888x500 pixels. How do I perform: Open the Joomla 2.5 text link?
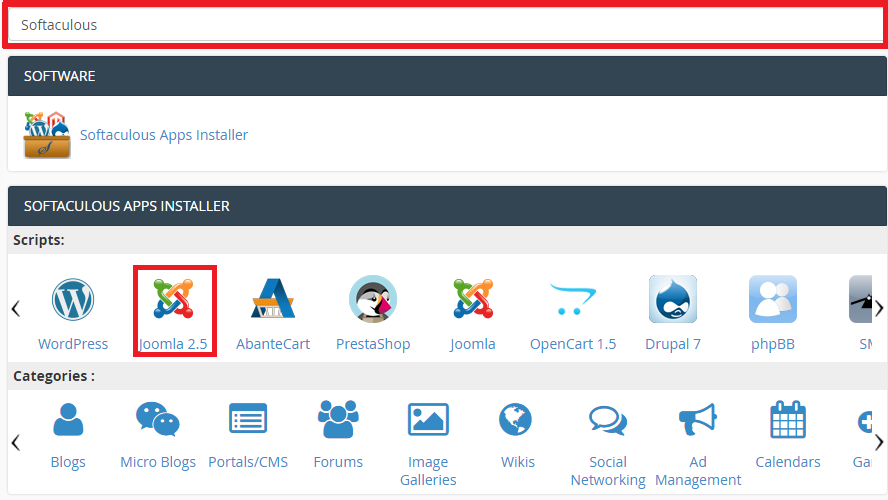173,344
